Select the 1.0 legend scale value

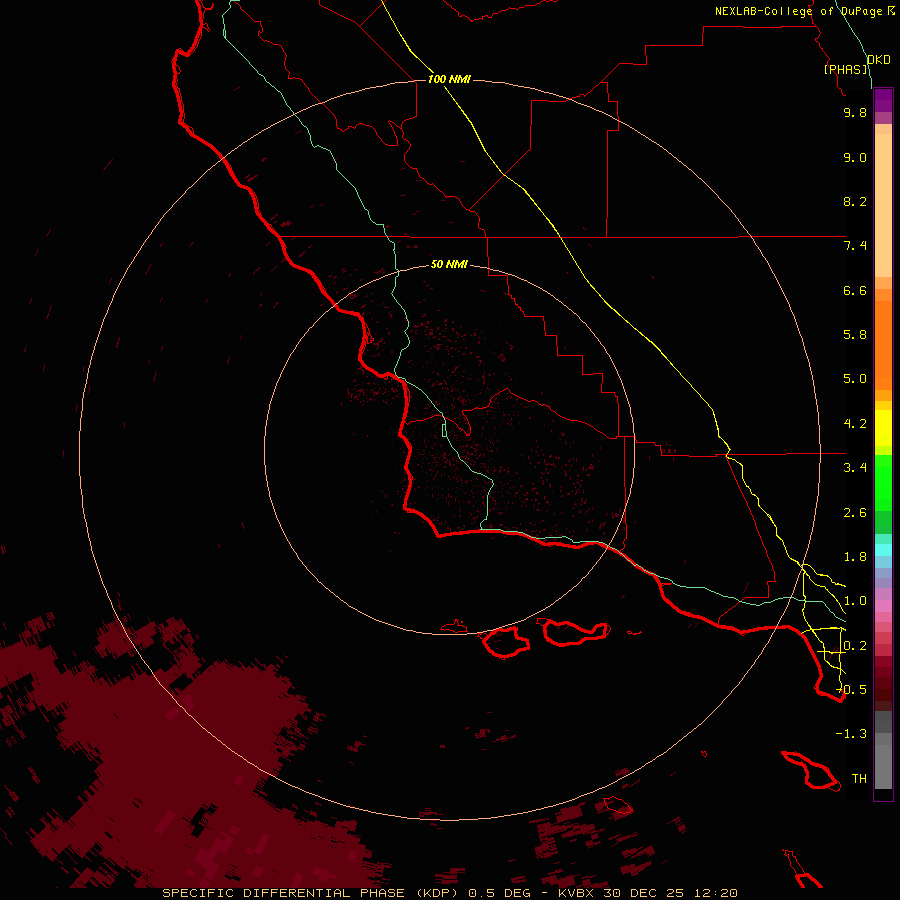point(855,601)
